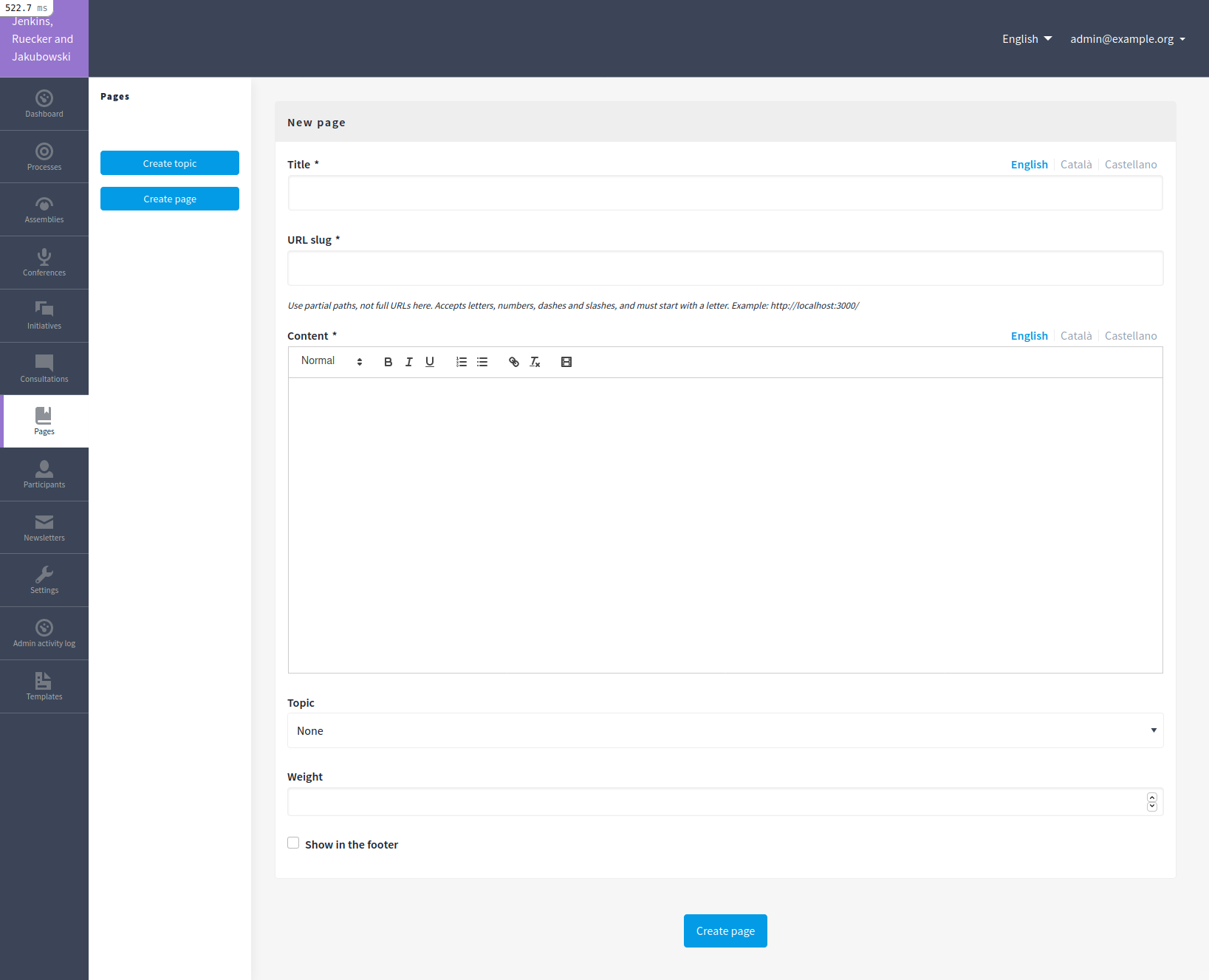Open Initiatives section

(x=44, y=316)
